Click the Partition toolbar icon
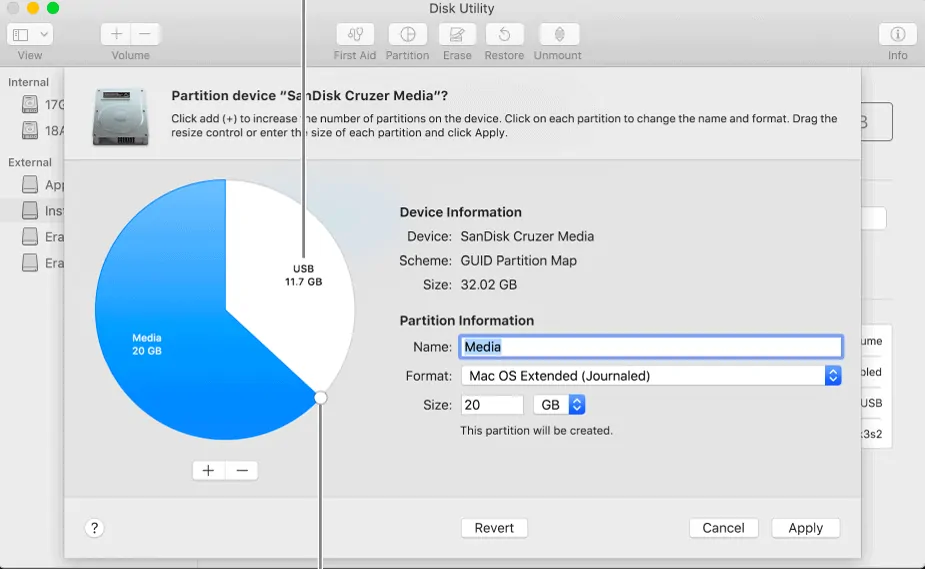 pyautogui.click(x=407, y=34)
